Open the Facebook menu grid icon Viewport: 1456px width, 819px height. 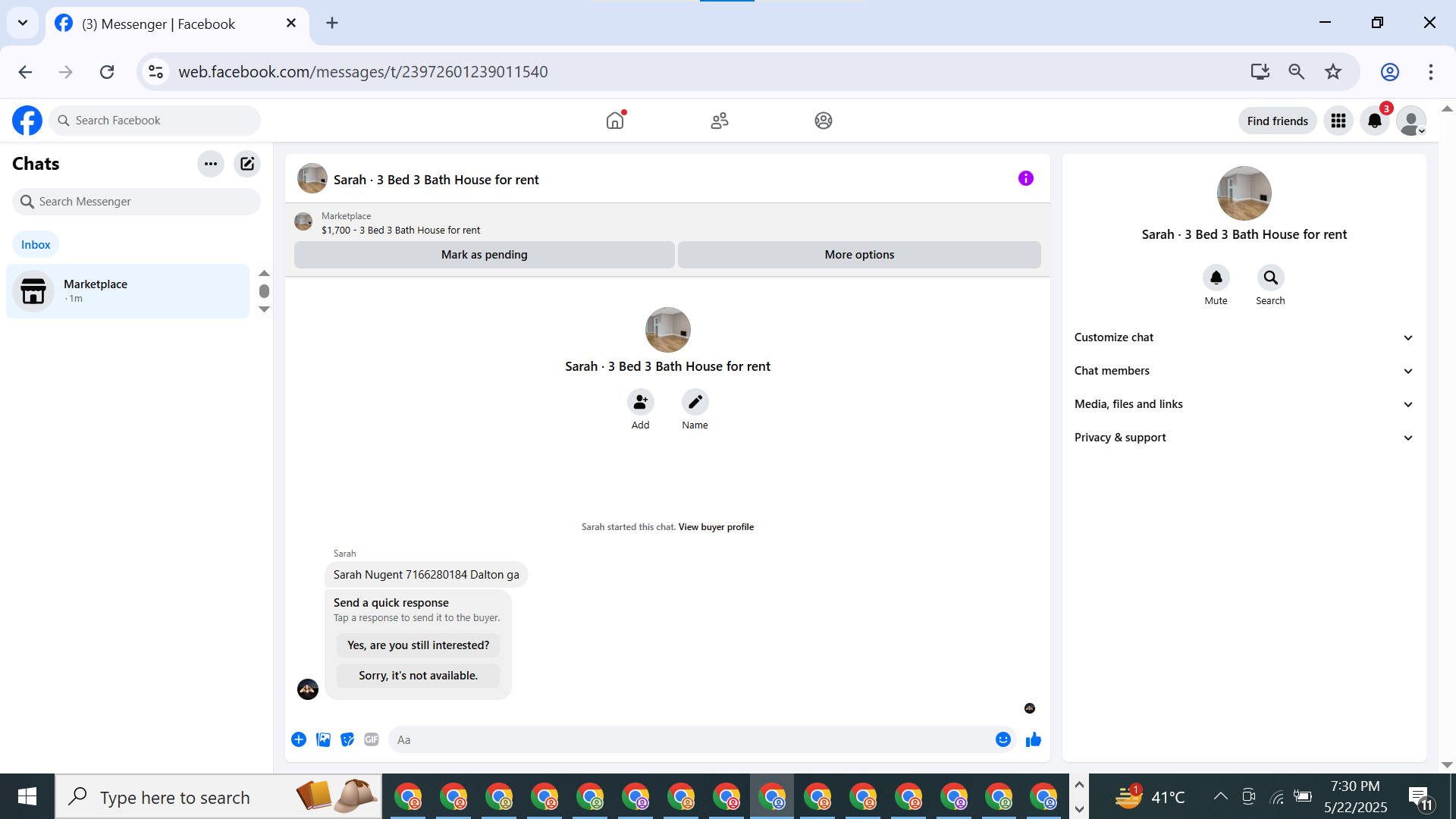(x=1338, y=121)
